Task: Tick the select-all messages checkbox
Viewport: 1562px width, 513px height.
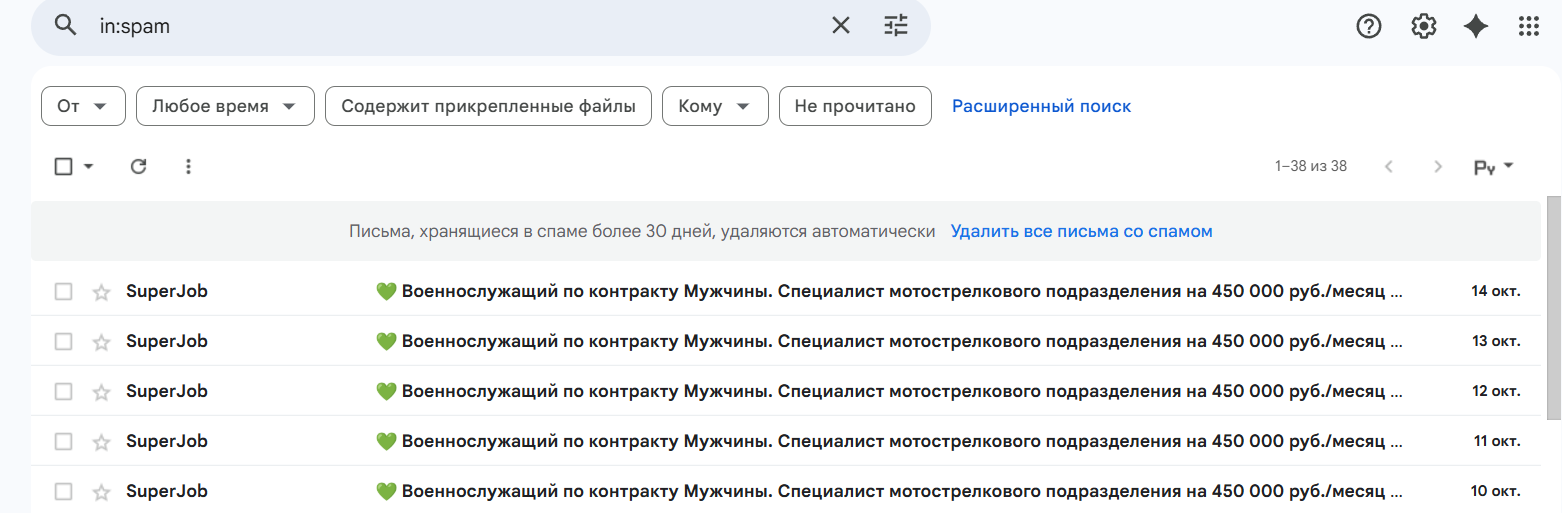Action: point(63,167)
